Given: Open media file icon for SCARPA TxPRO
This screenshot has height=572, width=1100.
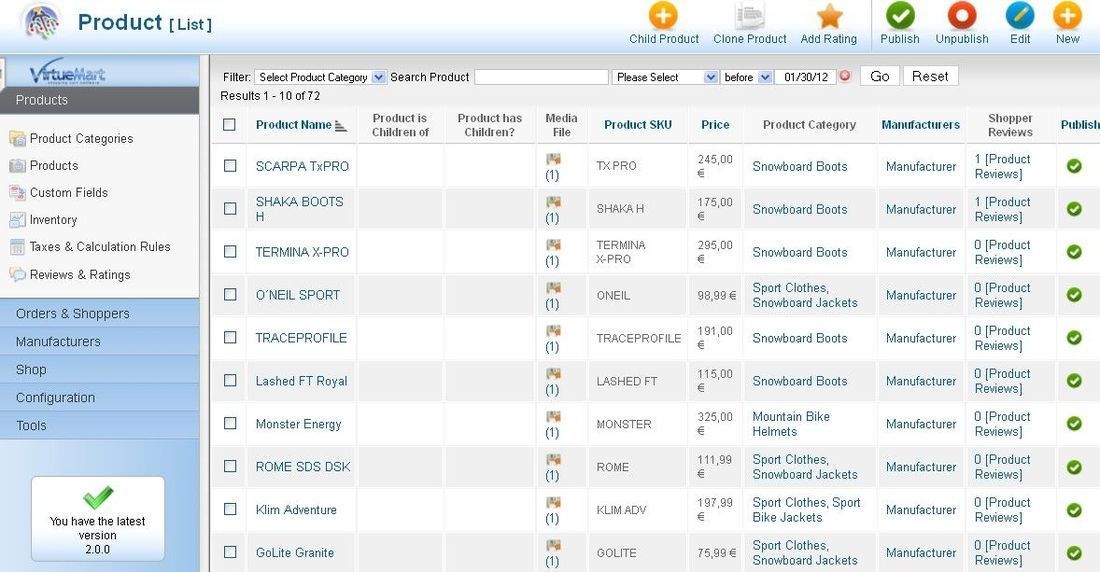Looking at the screenshot, I should point(554,159).
